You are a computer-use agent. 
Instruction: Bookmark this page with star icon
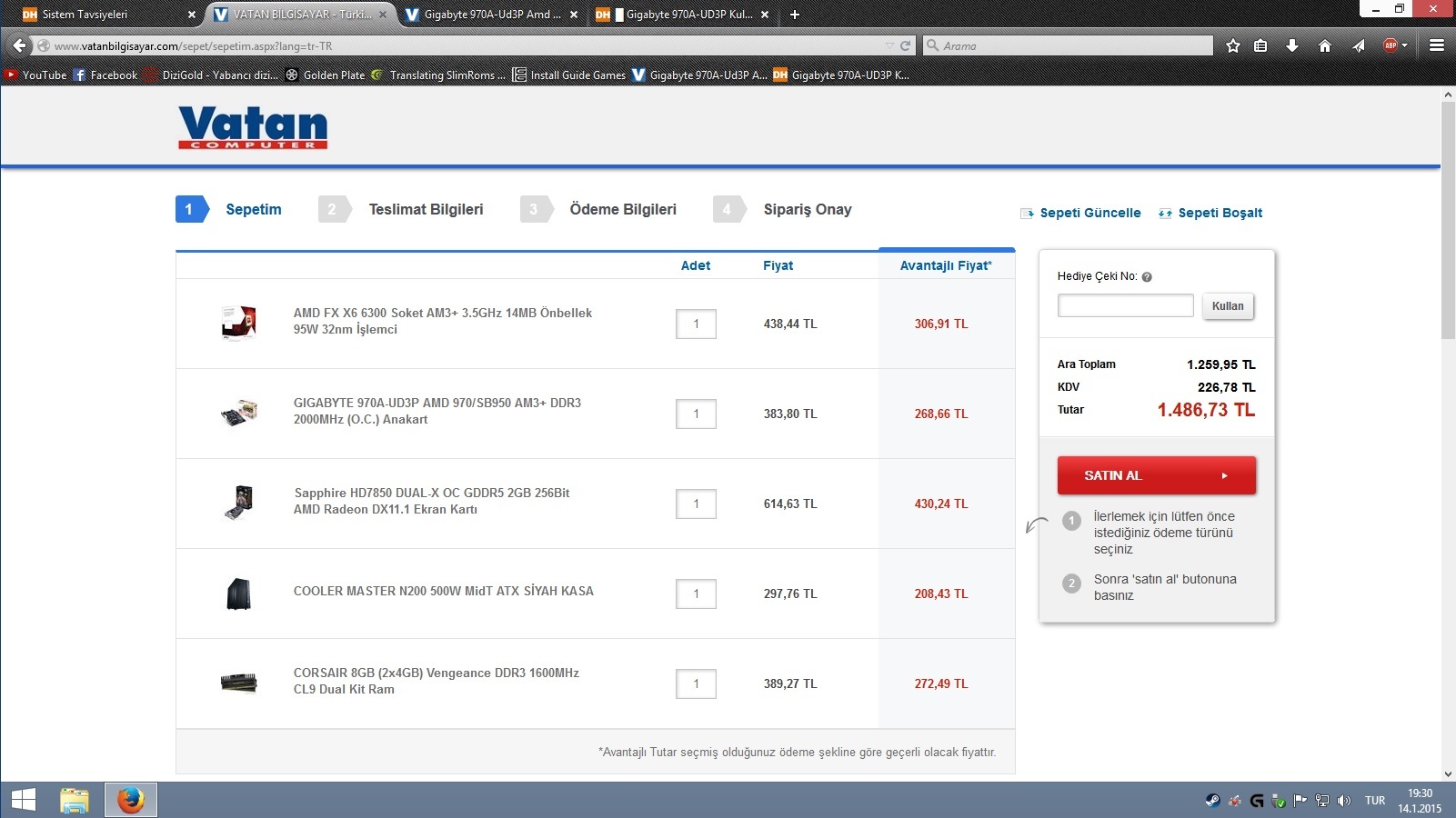[1233, 45]
